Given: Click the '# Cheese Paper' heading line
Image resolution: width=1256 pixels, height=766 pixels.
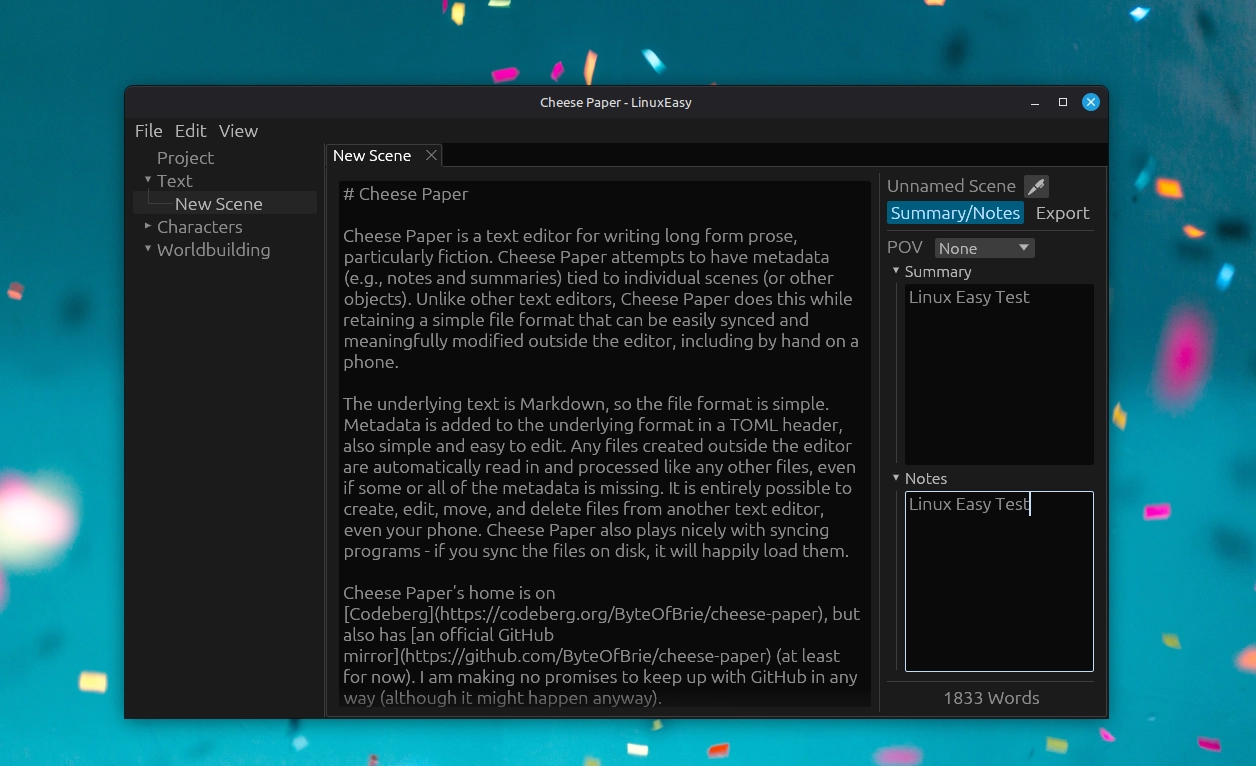Looking at the screenshot, I should click(x=405, y=194).
